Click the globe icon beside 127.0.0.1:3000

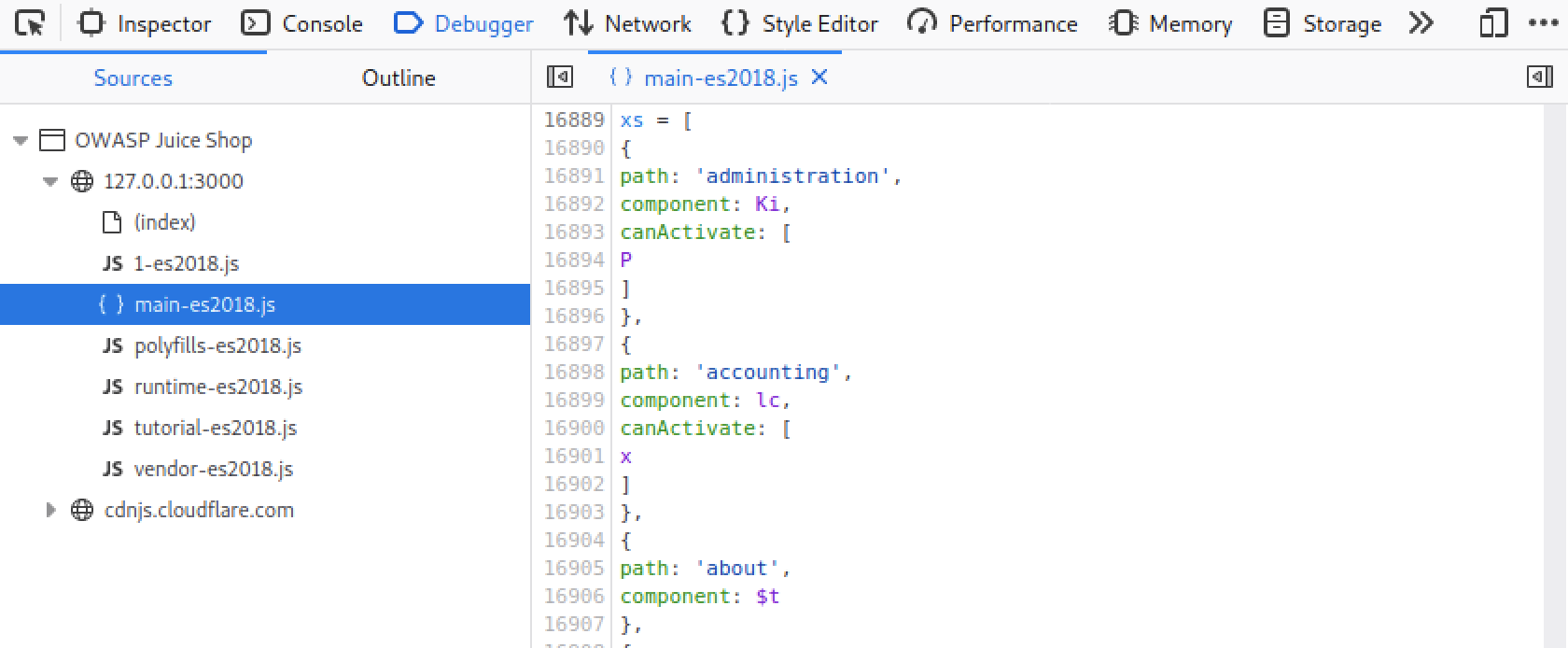tap(82, 181)
